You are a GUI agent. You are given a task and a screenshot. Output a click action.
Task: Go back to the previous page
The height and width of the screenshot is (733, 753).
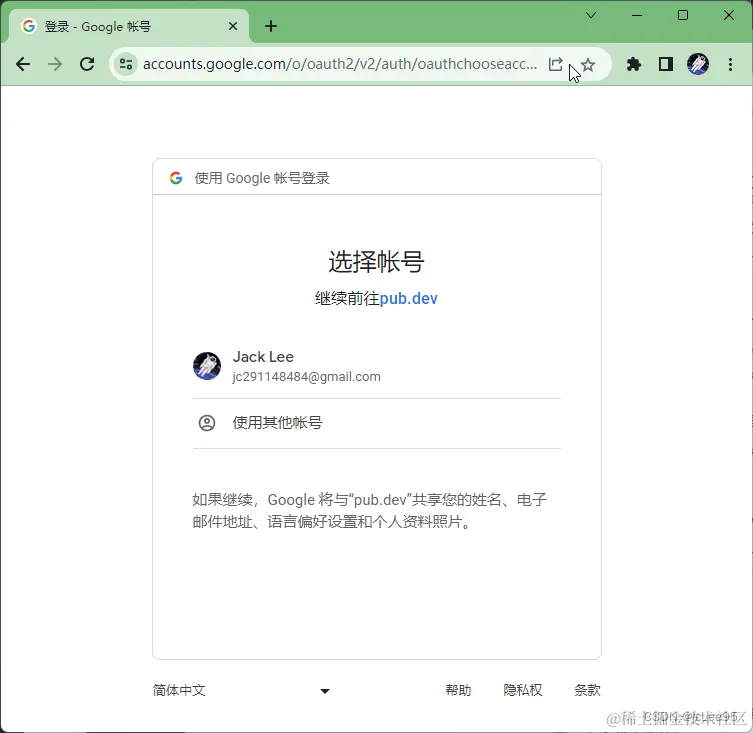tap(23, 64)
